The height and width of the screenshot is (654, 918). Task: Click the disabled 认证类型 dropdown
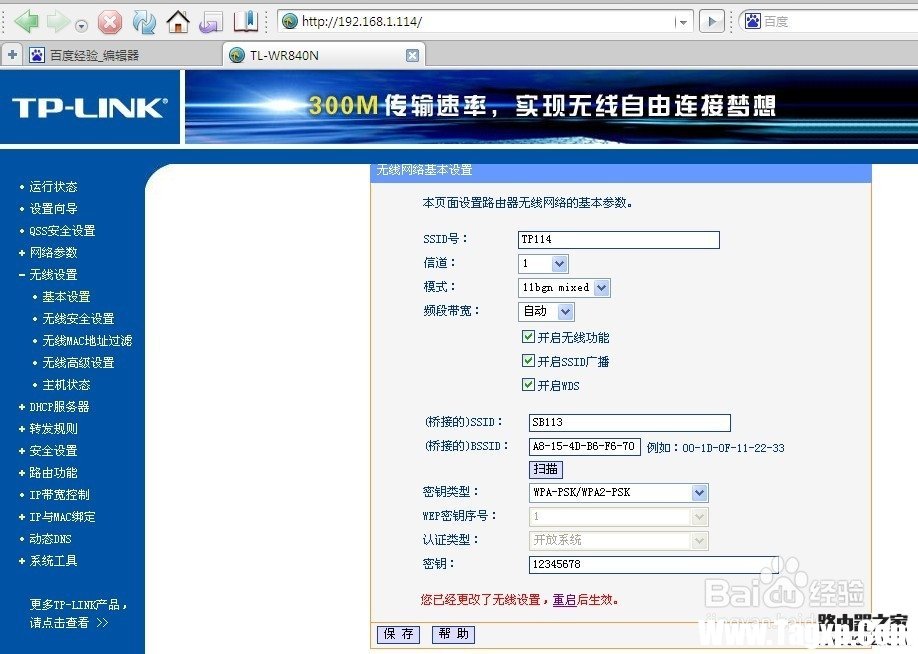[618, 540]
